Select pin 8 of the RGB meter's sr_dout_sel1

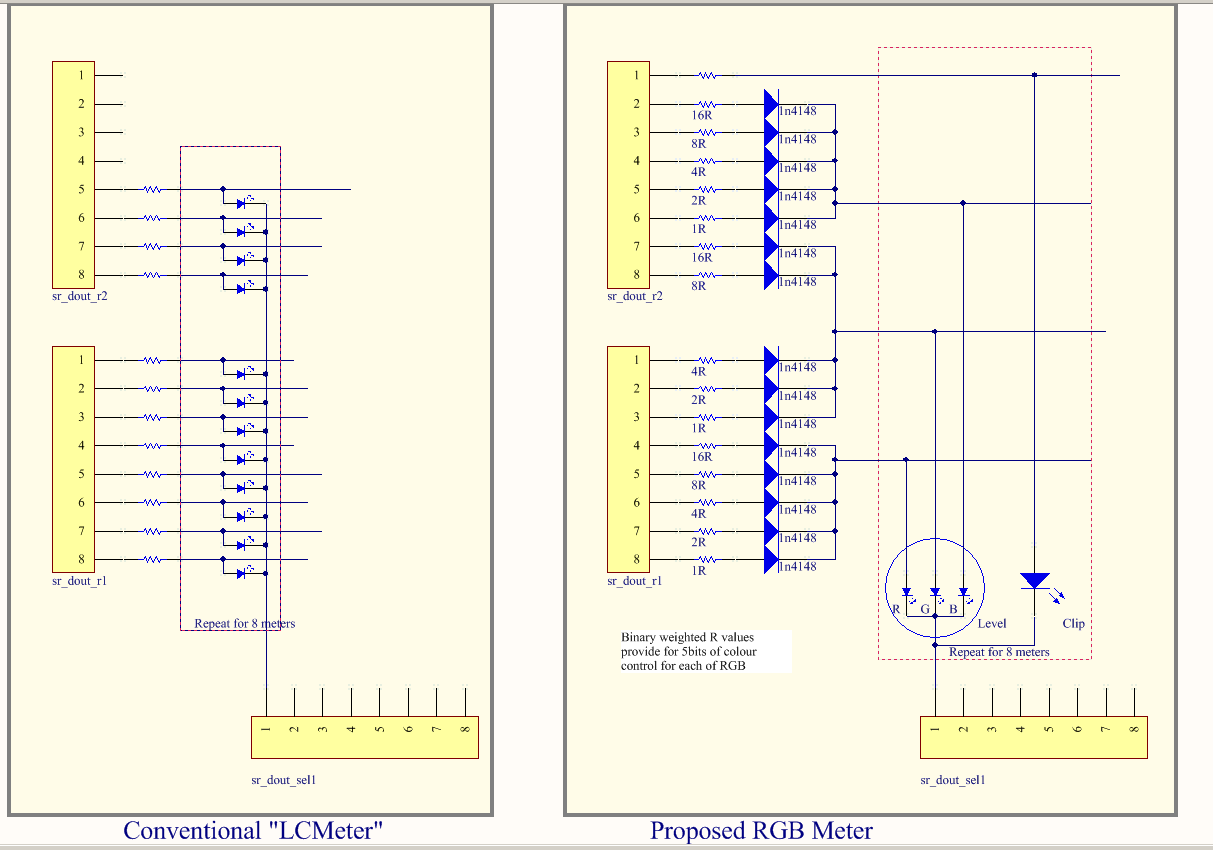coord(1134,730)
